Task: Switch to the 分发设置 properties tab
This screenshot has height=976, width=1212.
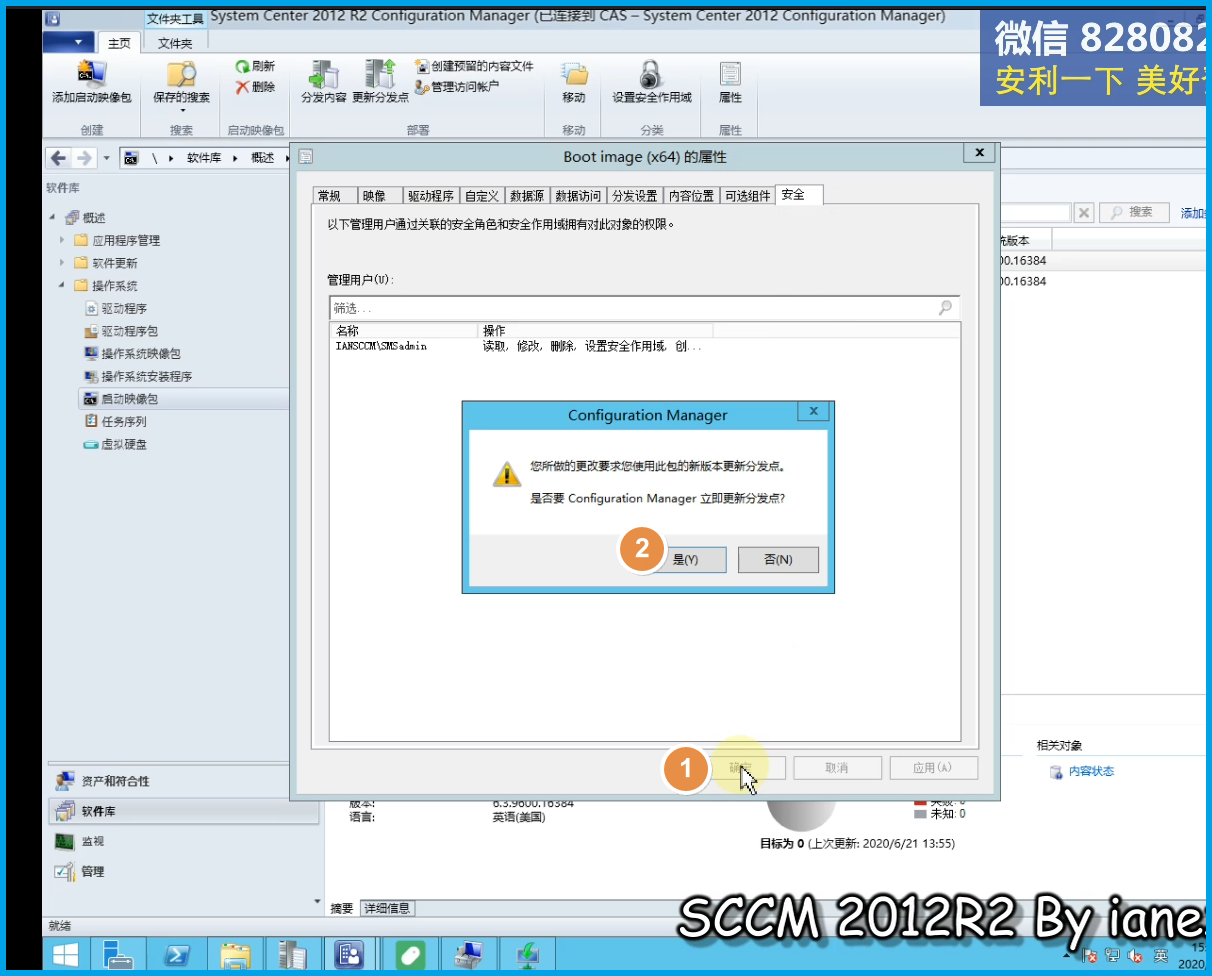Action: pos(635,196)
